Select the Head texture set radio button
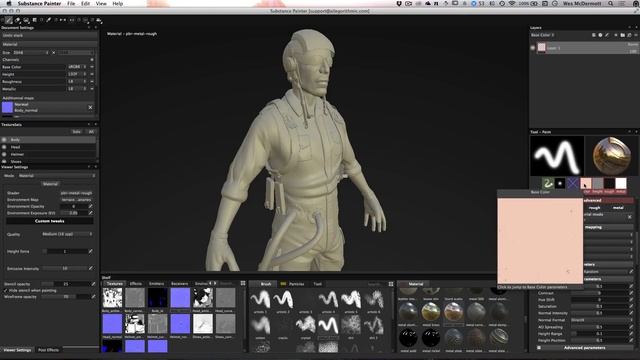This screenshot has width=640, height=360. tap(4, 147)
